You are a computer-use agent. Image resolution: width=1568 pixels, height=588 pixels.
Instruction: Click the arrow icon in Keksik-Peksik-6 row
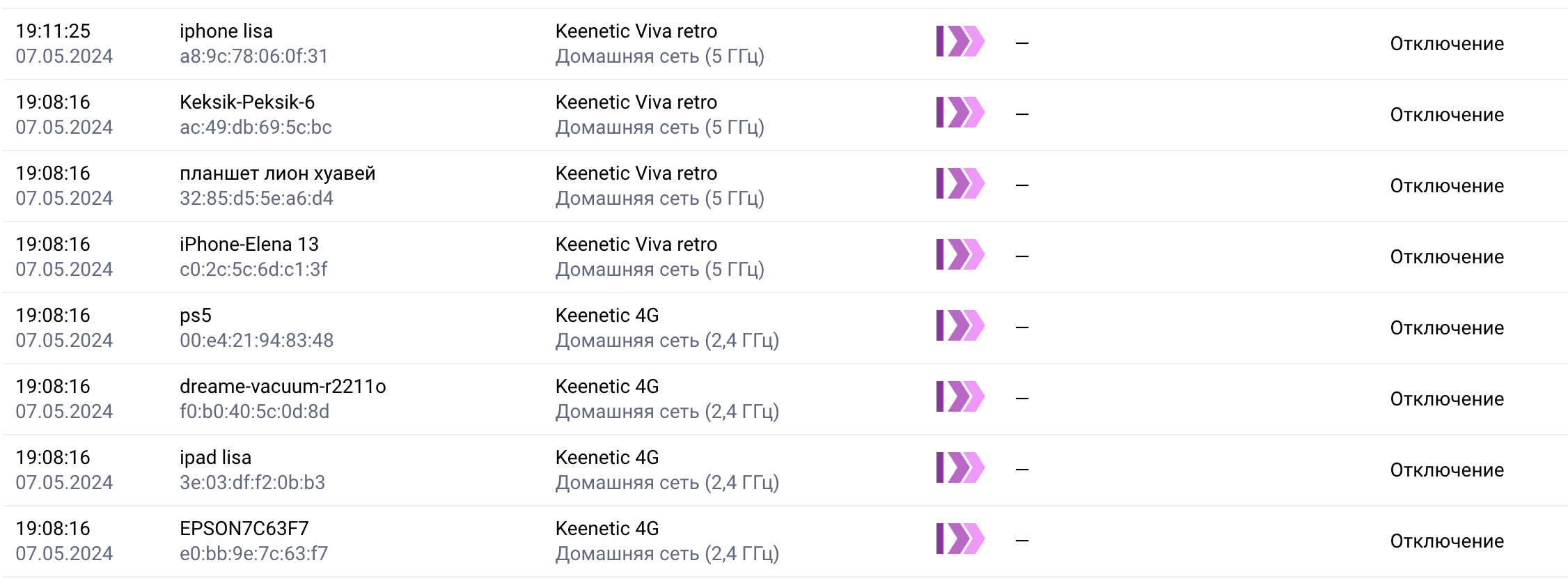point(960,113)
